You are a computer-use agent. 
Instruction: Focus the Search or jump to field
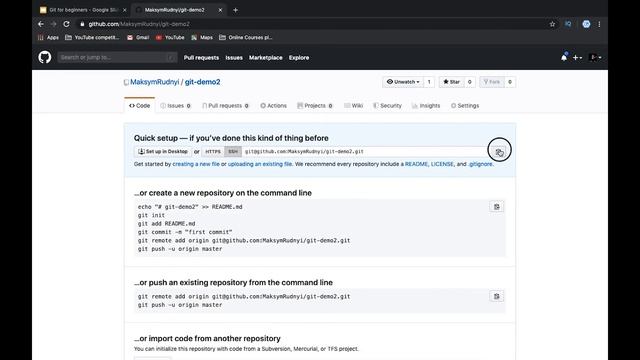click(x=117, y=58)
